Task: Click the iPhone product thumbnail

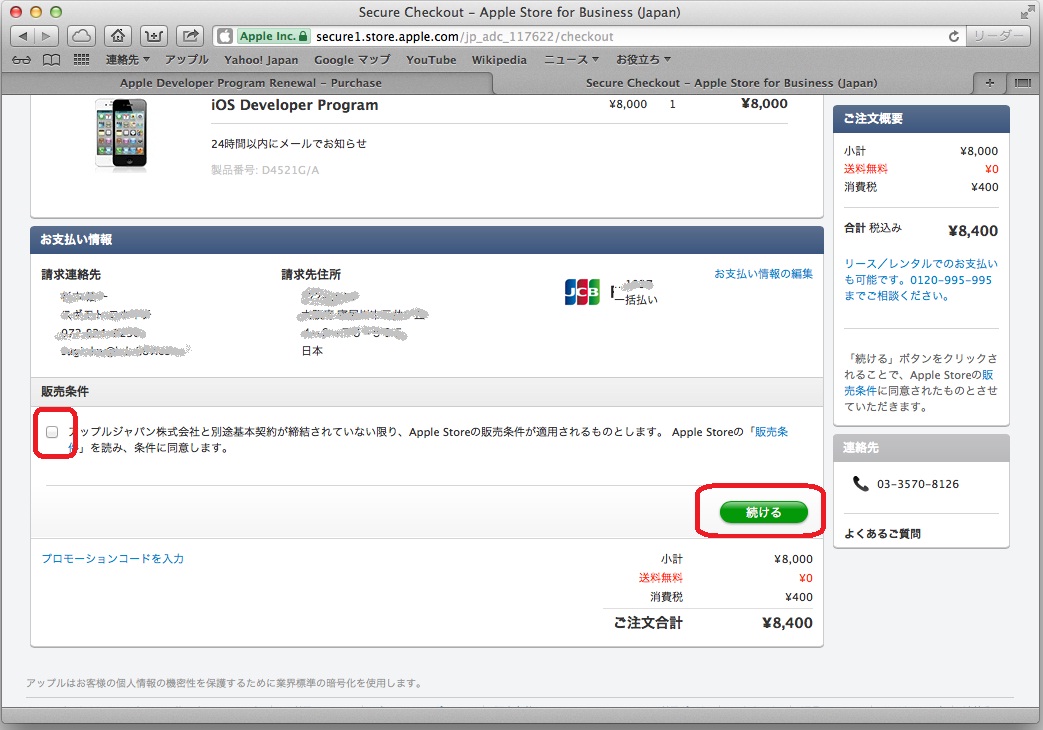Action: coord(120,133)
